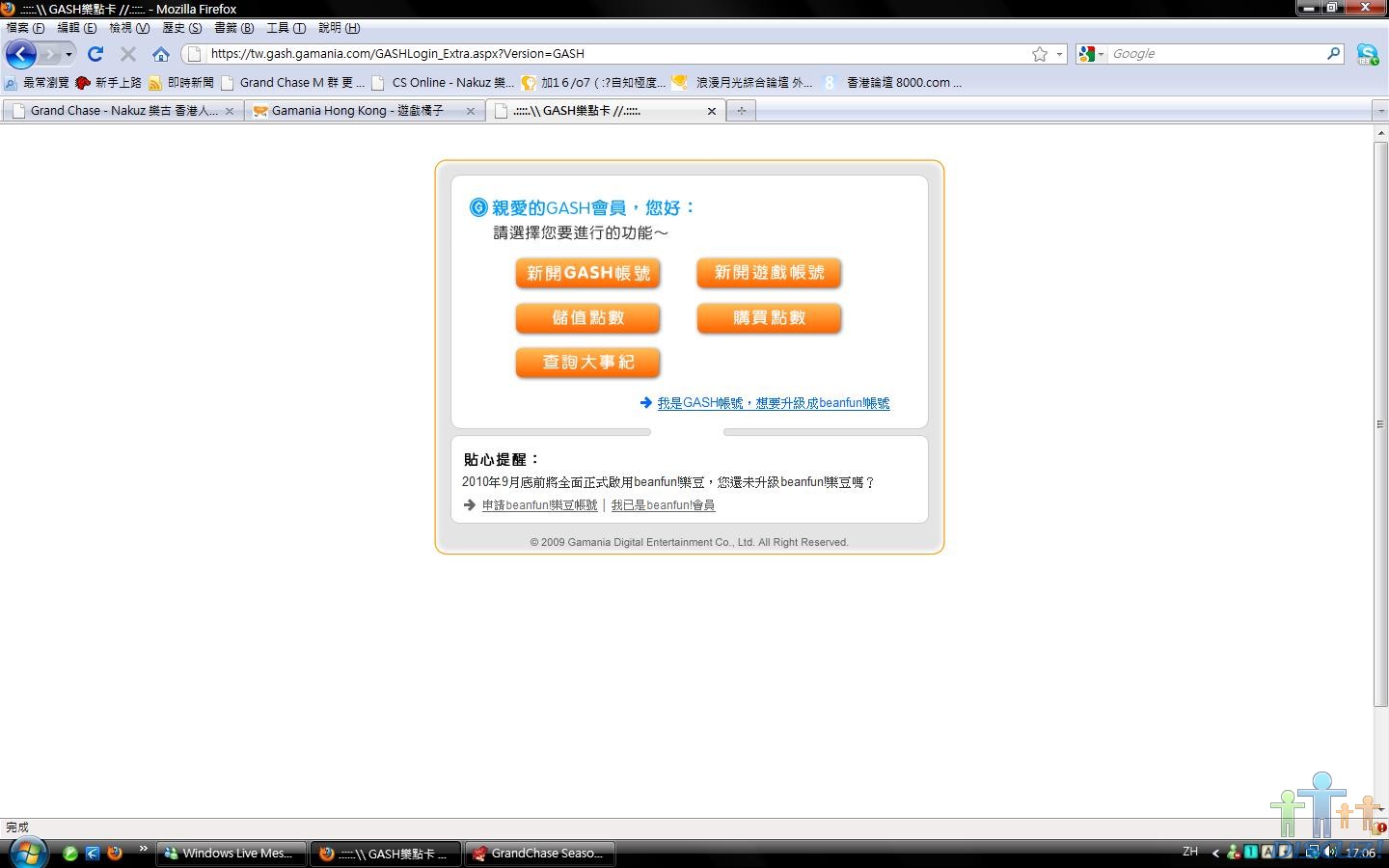Click the scrollbar up arrow
The image size is (1389, 868).
(1380, 133)
